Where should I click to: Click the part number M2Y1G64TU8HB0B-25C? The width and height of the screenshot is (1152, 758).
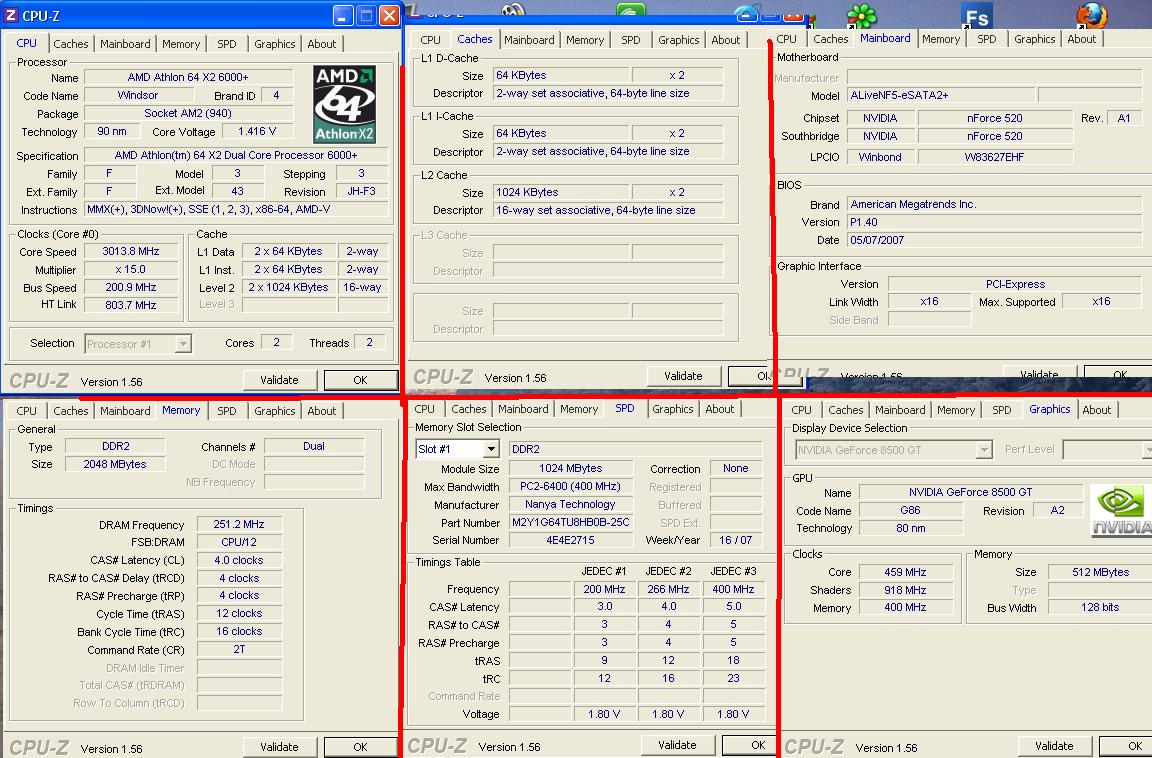pos(571,522)
